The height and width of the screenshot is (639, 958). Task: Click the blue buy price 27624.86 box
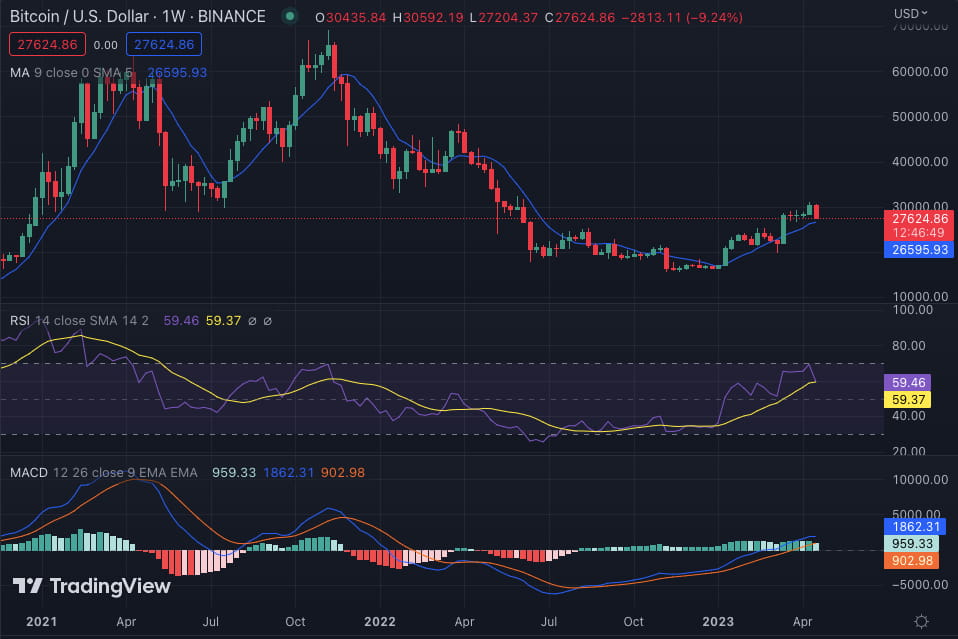[164, 45]
